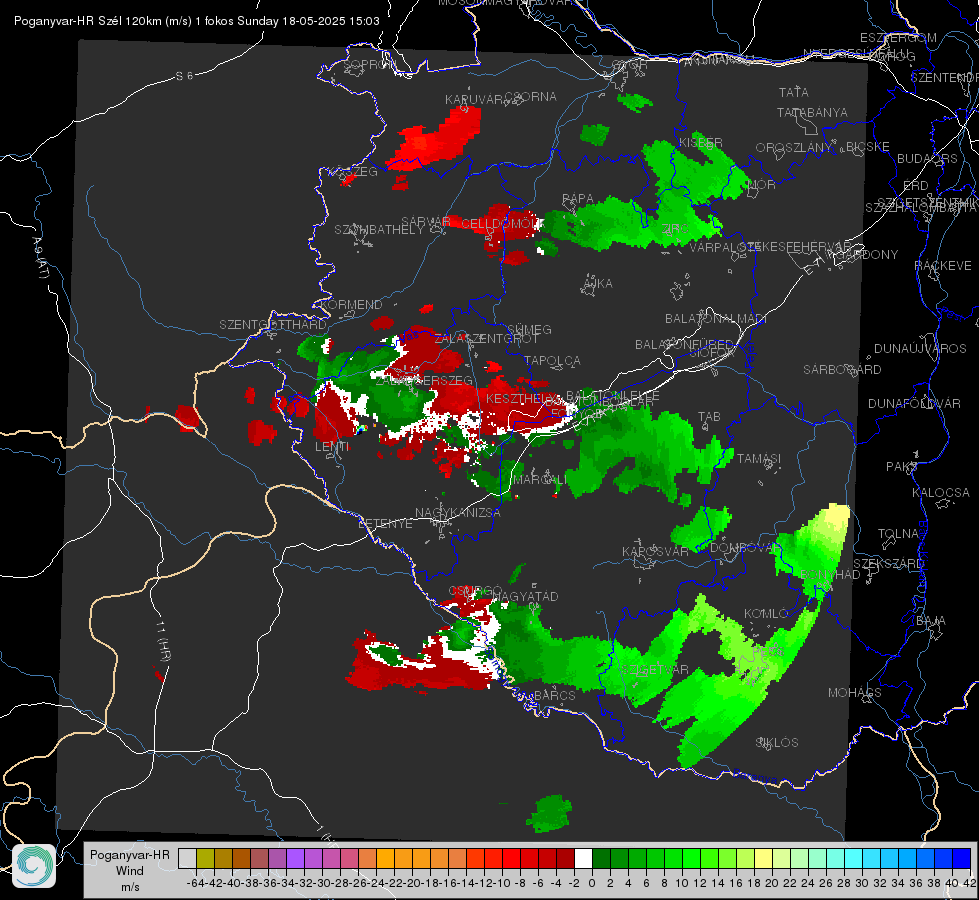Click the BICSKE town label
This screenshot has width=979, height=900.
pos(867,147)
